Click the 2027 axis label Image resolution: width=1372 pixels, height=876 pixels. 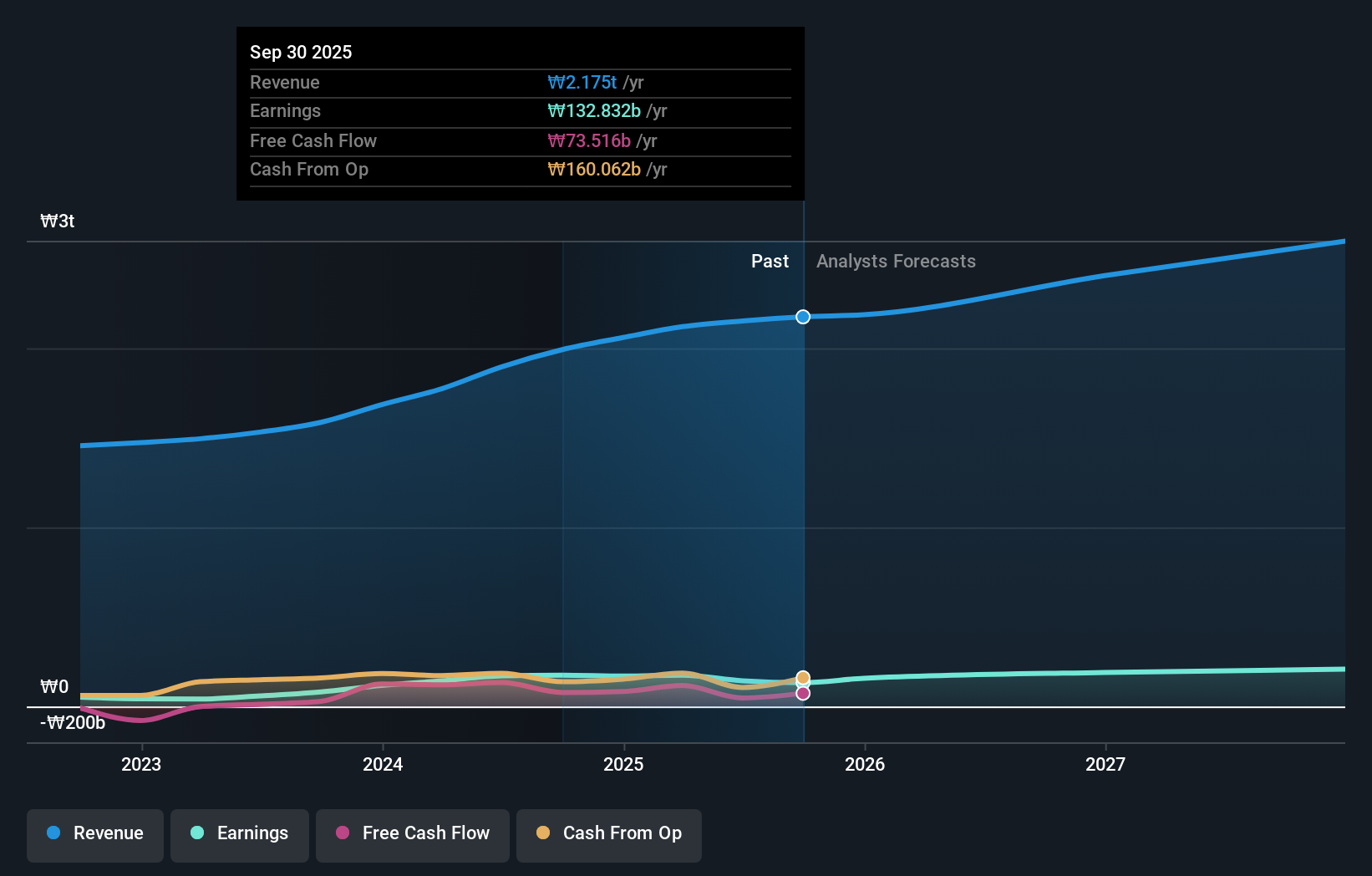tap(1106, 763)
